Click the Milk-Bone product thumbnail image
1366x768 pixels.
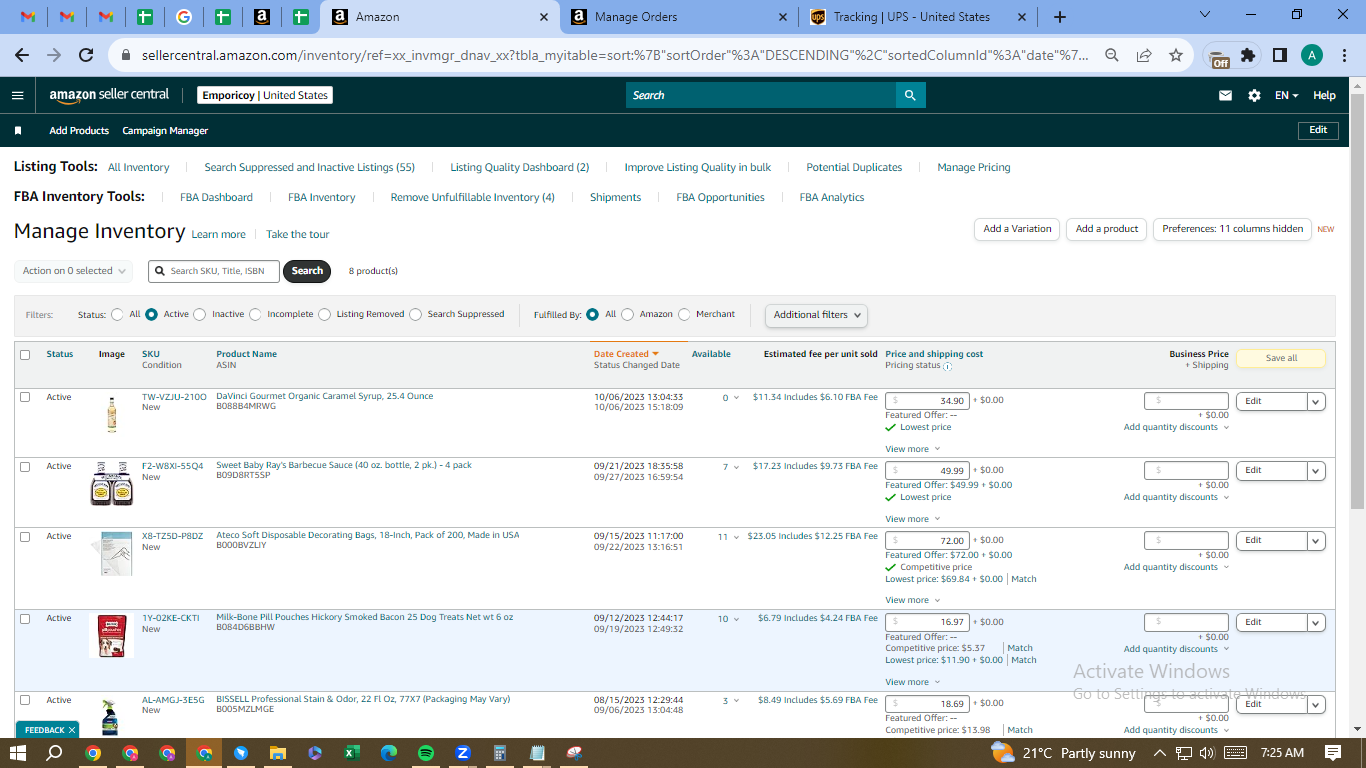point(111,636)
